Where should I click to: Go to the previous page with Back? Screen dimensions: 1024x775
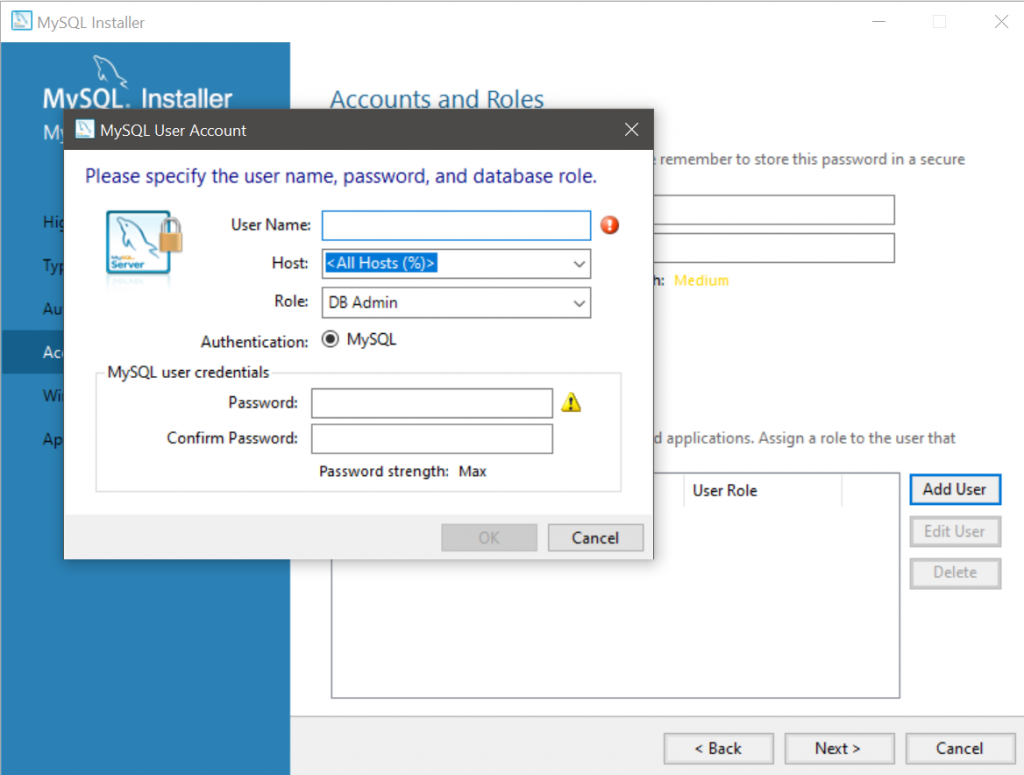coord(718,748)
